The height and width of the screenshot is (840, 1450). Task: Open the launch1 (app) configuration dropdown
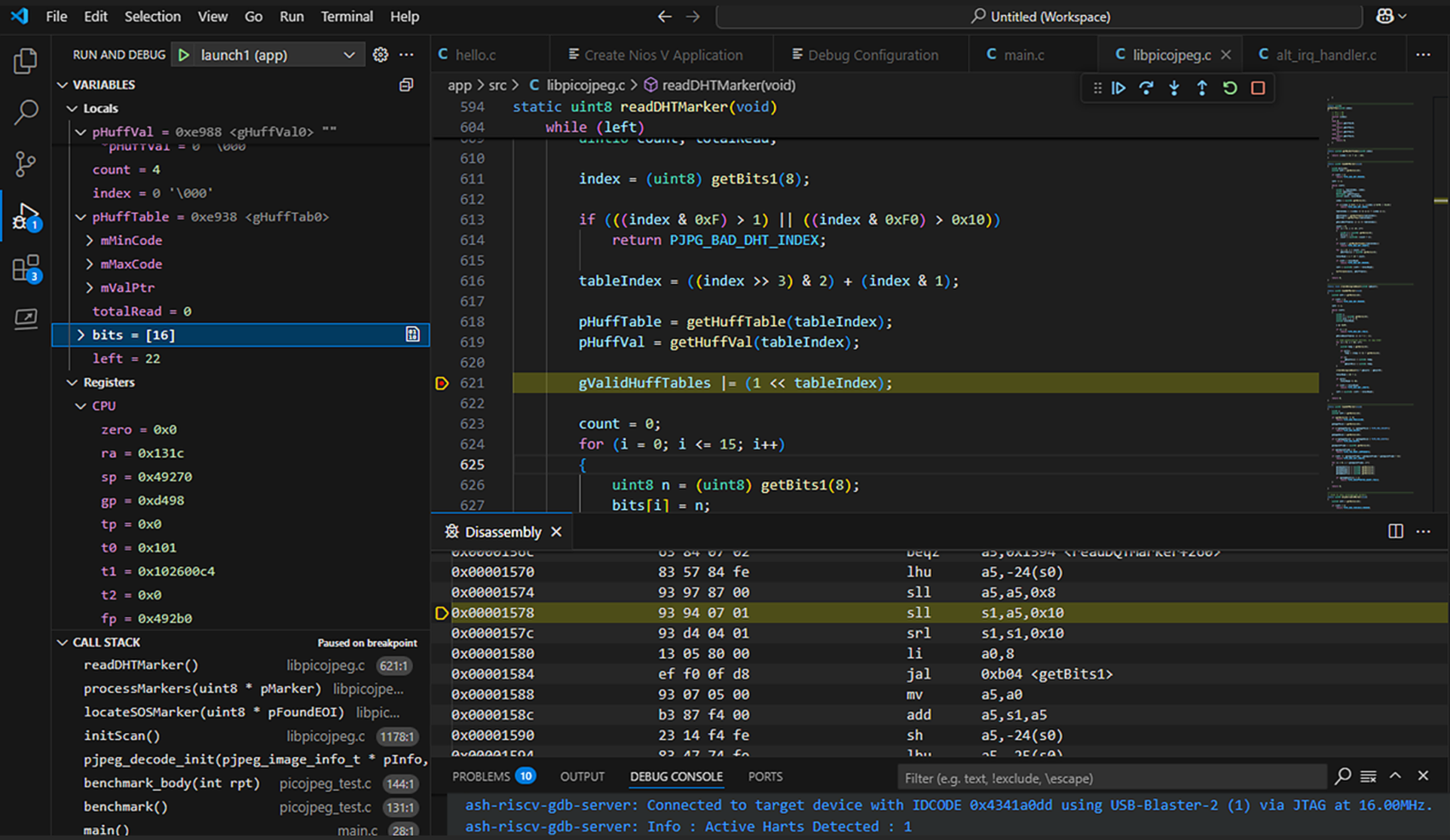coord(348,54)
